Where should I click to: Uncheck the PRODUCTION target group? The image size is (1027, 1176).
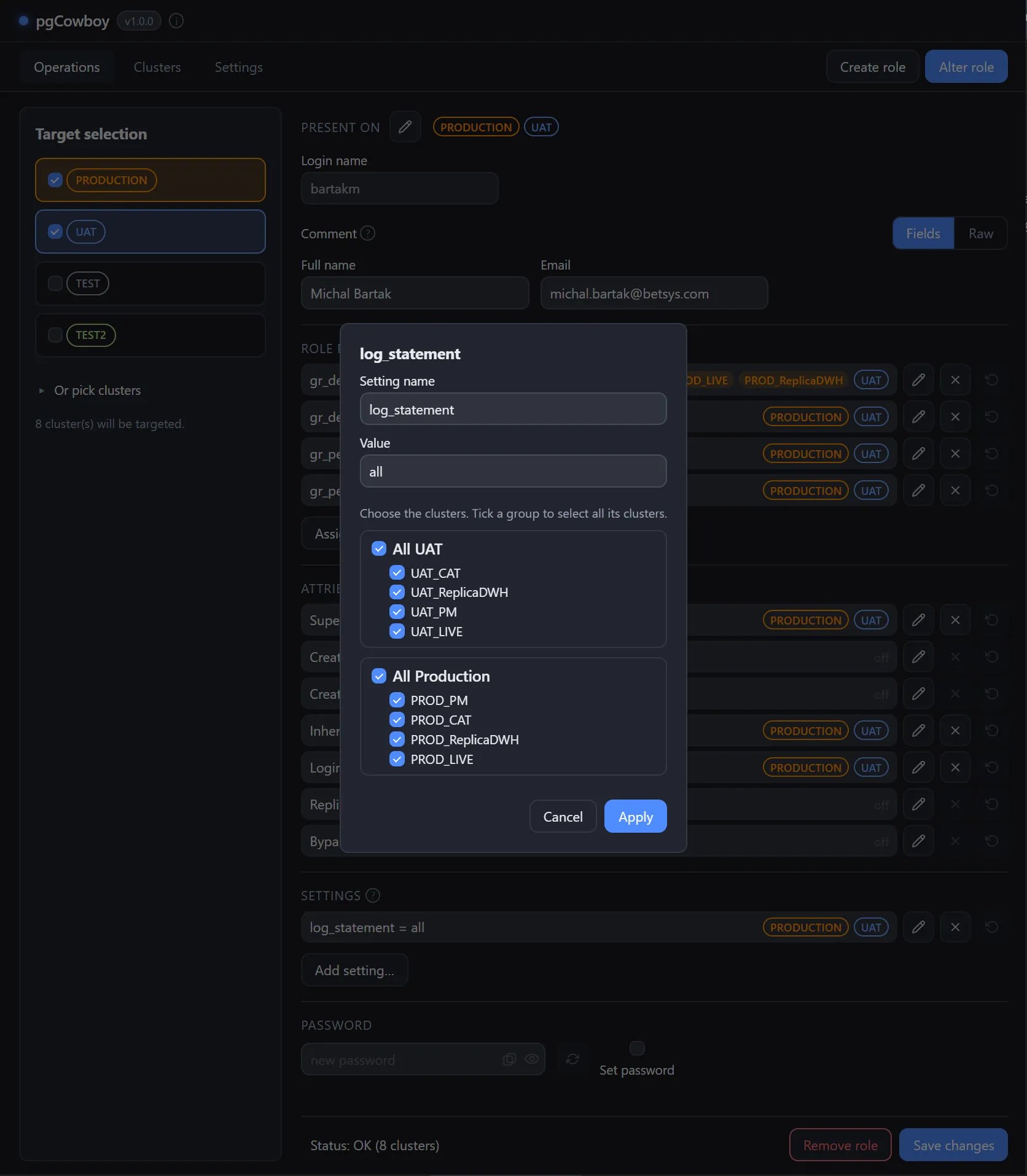[55, 180]
